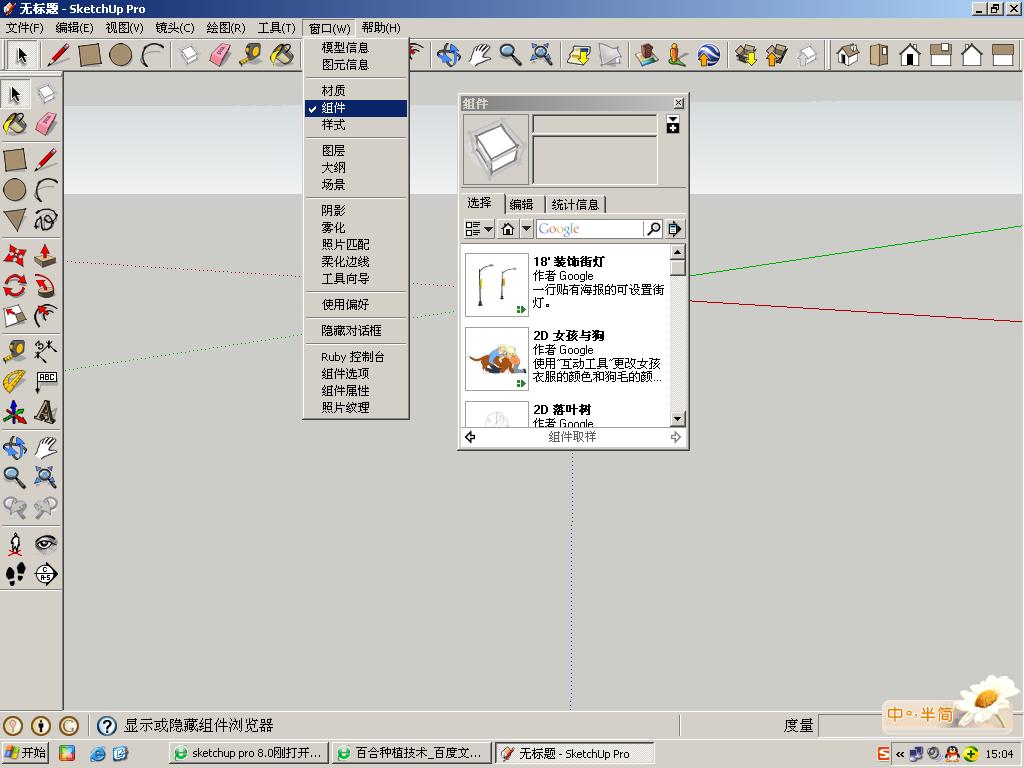Screen dimensions: 1024x768
Task: Choose the Pan hand tool in top toolbar
Action: coord(479,55)
